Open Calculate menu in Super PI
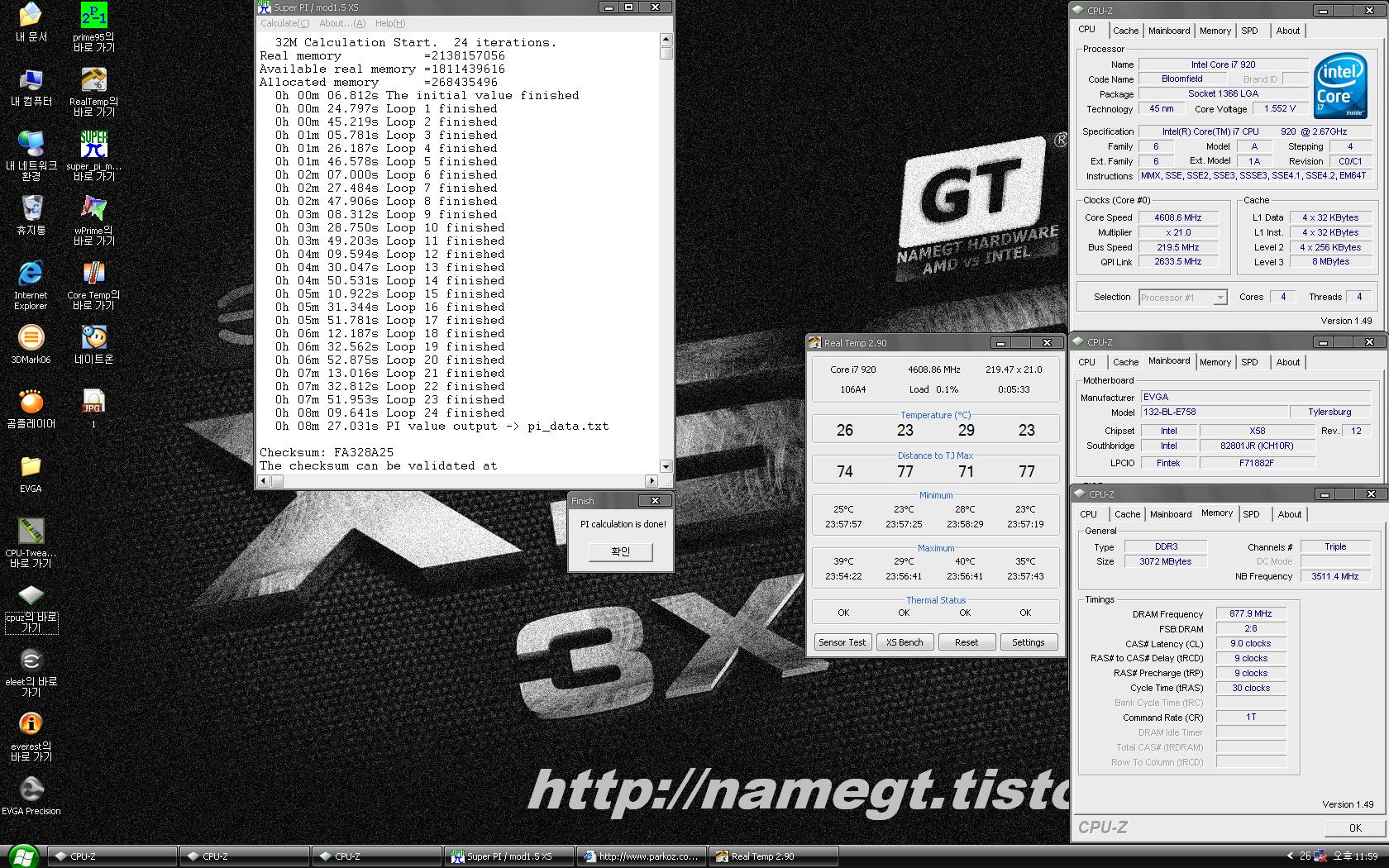The image size is (1389, 868). pos(285,23)
